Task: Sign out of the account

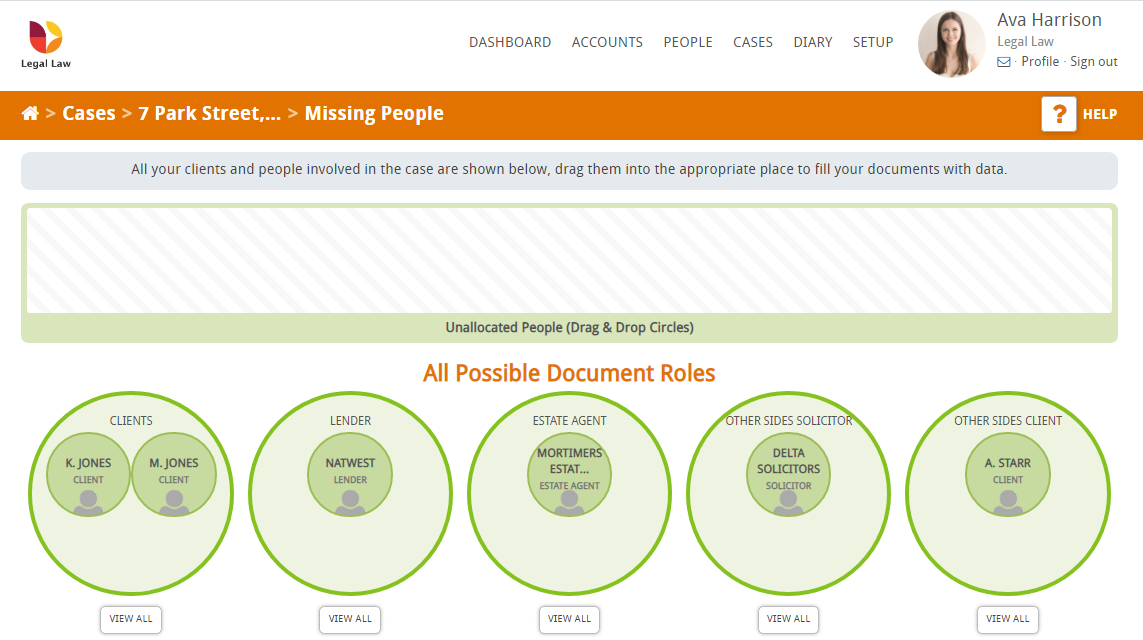Action: [x=1094, y=61]
